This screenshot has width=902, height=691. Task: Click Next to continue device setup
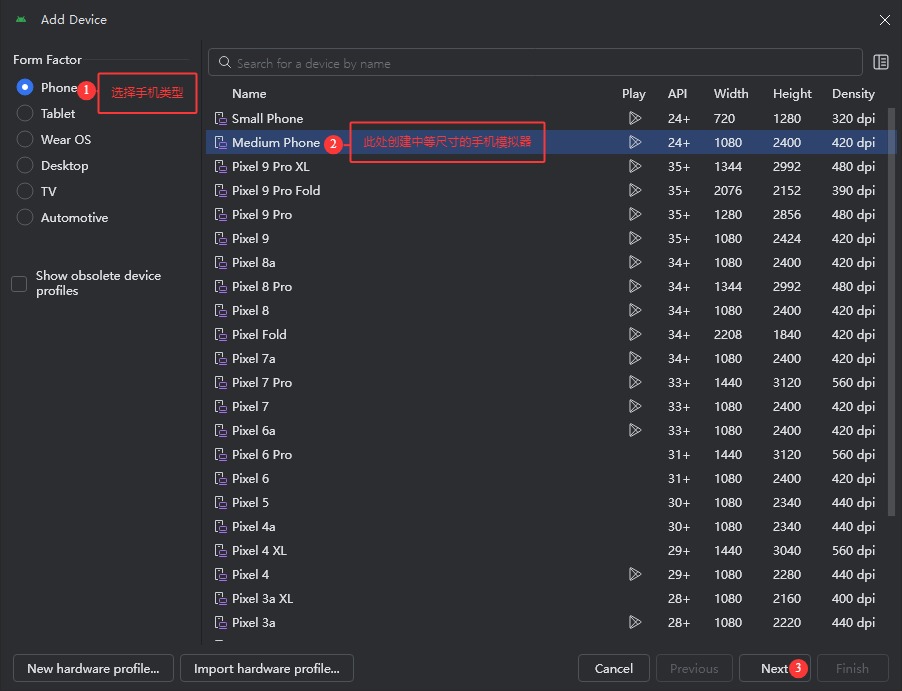coord(774,669)
